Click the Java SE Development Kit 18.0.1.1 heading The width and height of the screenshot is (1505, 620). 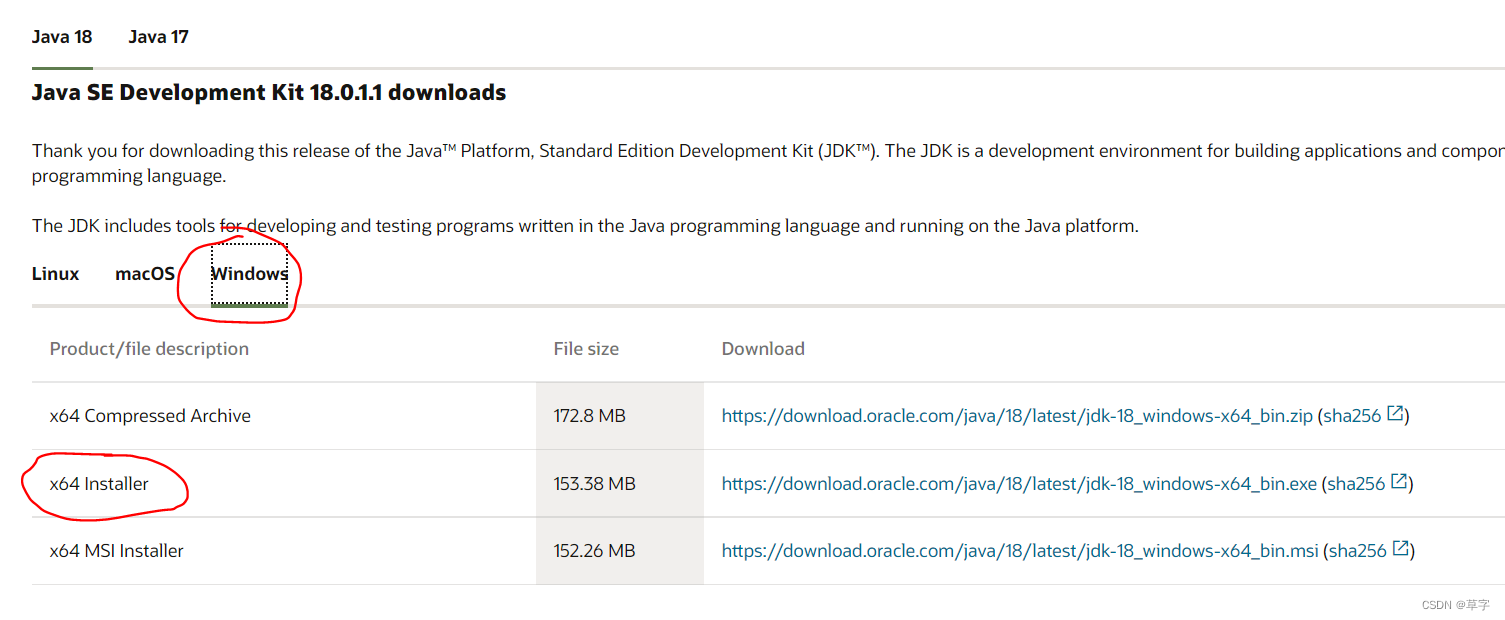(269, 93)
